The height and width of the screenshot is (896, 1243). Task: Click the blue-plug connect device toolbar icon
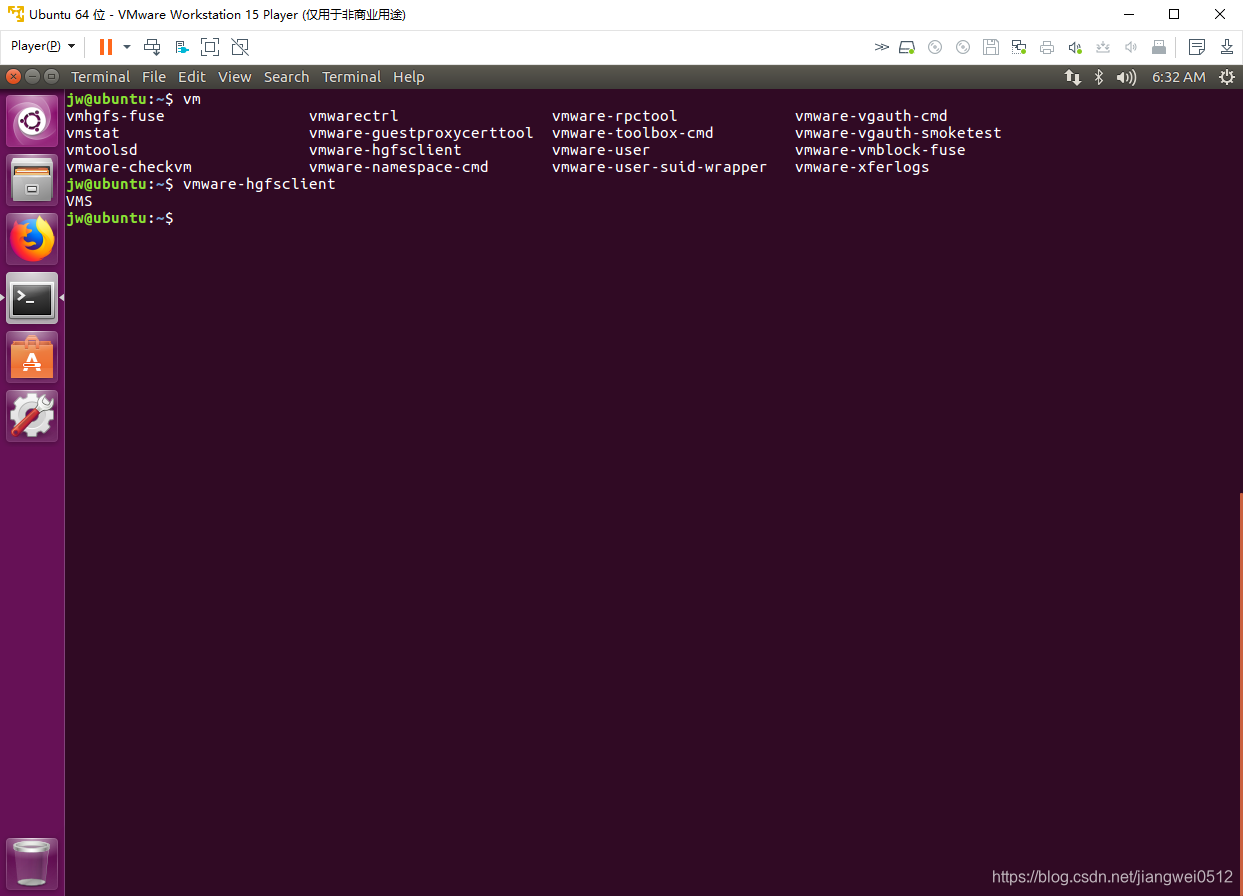click(x=182, y=47)
